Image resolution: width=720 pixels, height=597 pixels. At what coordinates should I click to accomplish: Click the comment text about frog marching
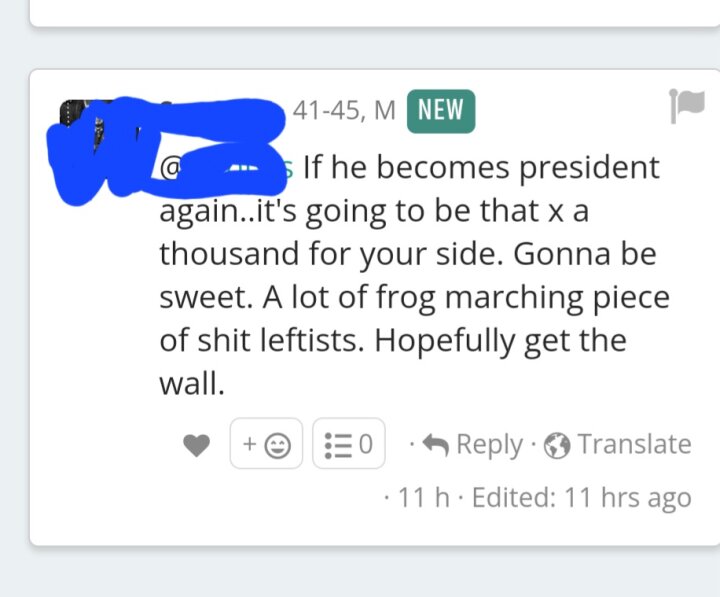414,275
